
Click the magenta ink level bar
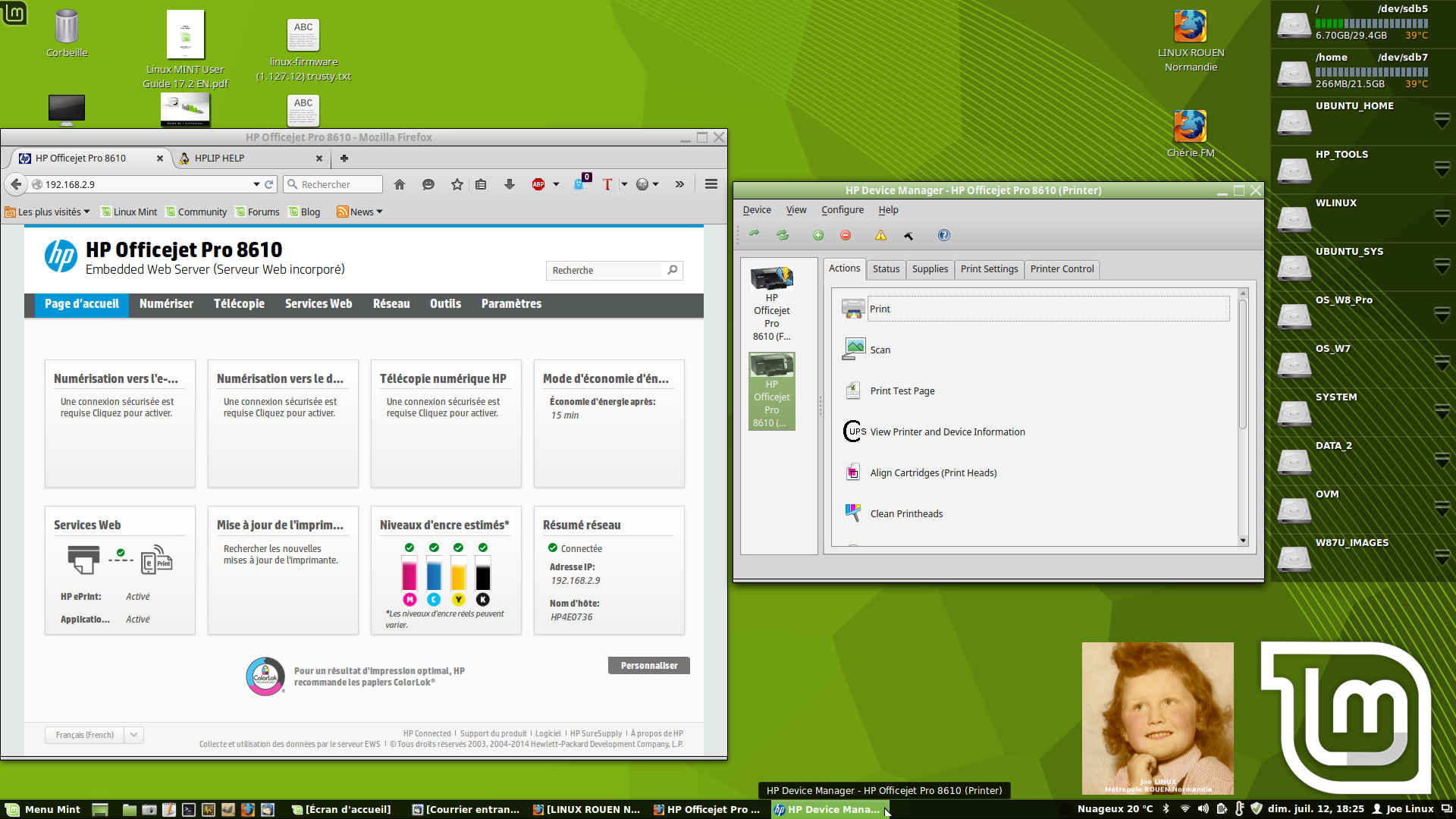[x=409, y=573]
